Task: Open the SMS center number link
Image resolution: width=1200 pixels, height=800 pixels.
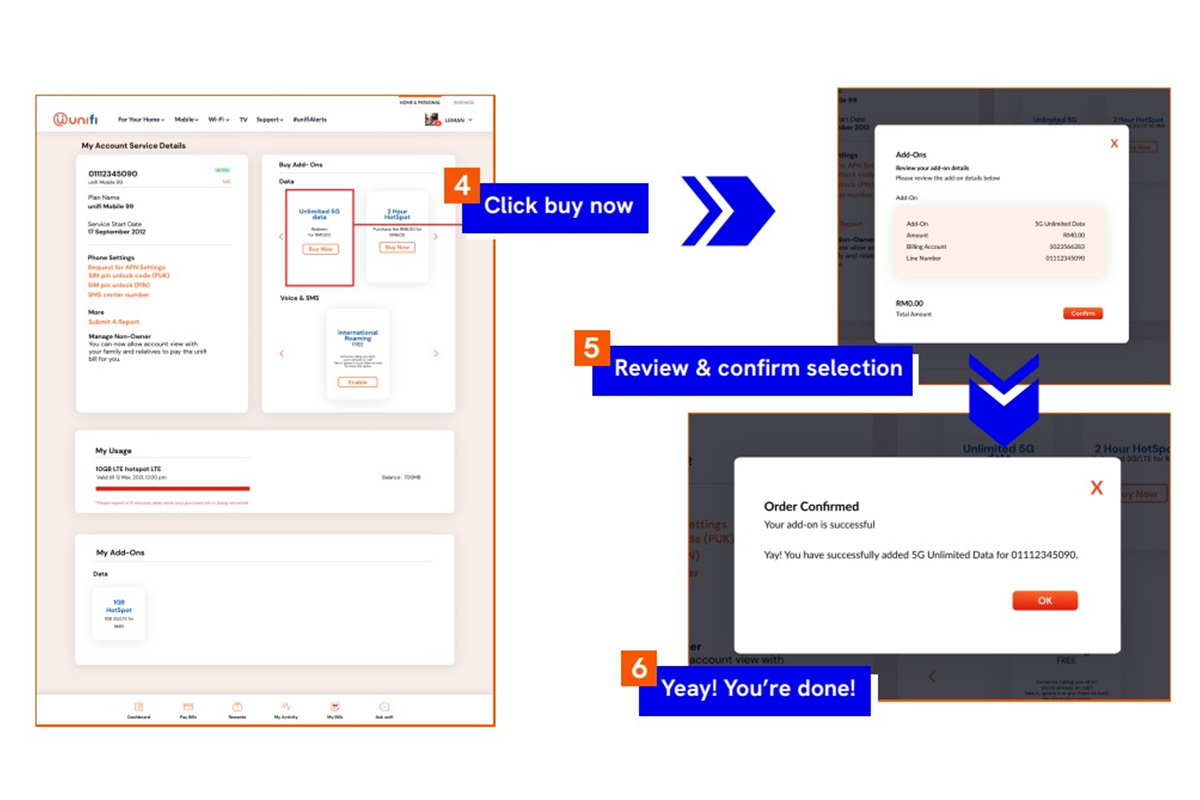Action: 119,294
